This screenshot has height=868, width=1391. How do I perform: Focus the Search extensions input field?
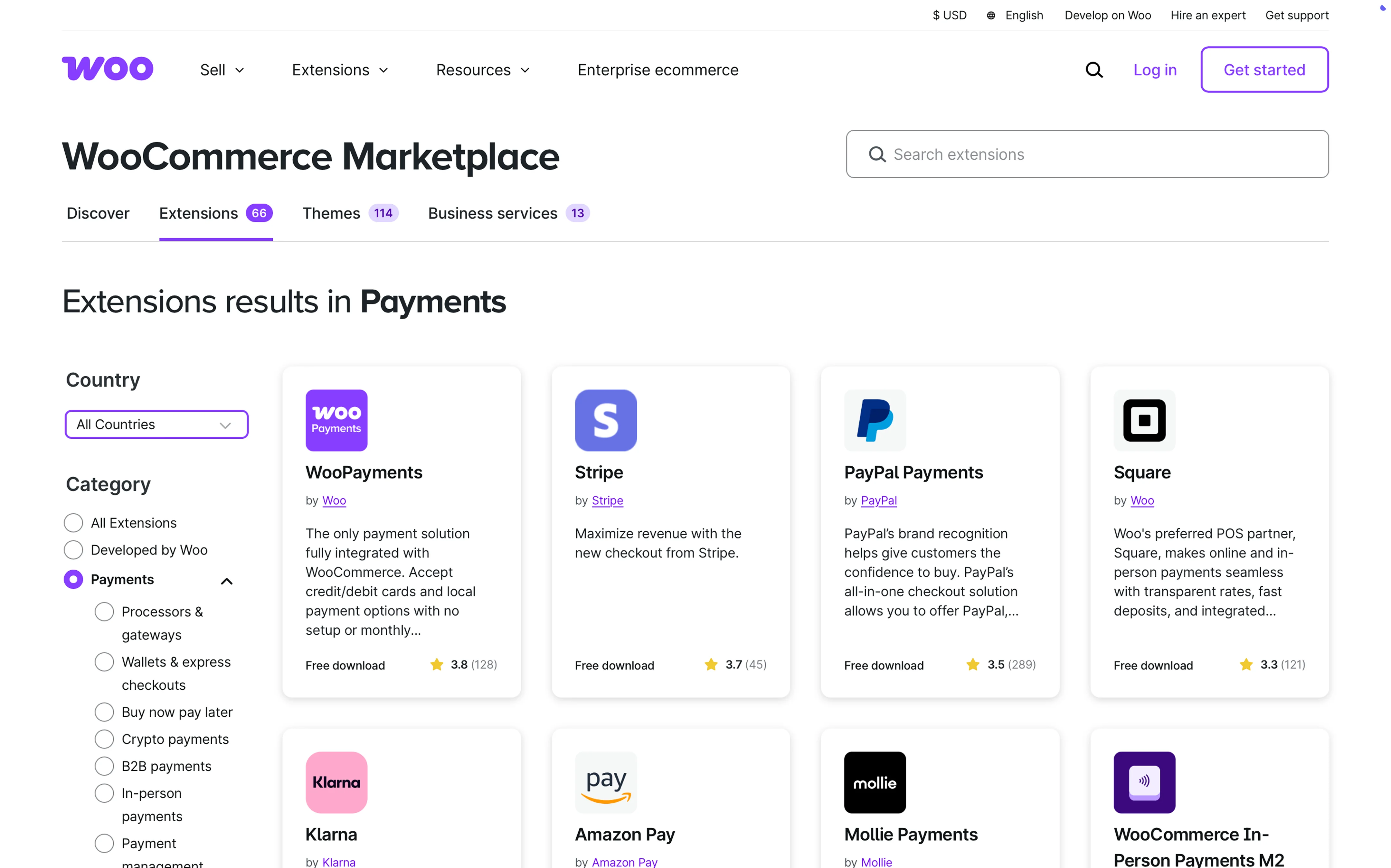tap(1087, 154)
